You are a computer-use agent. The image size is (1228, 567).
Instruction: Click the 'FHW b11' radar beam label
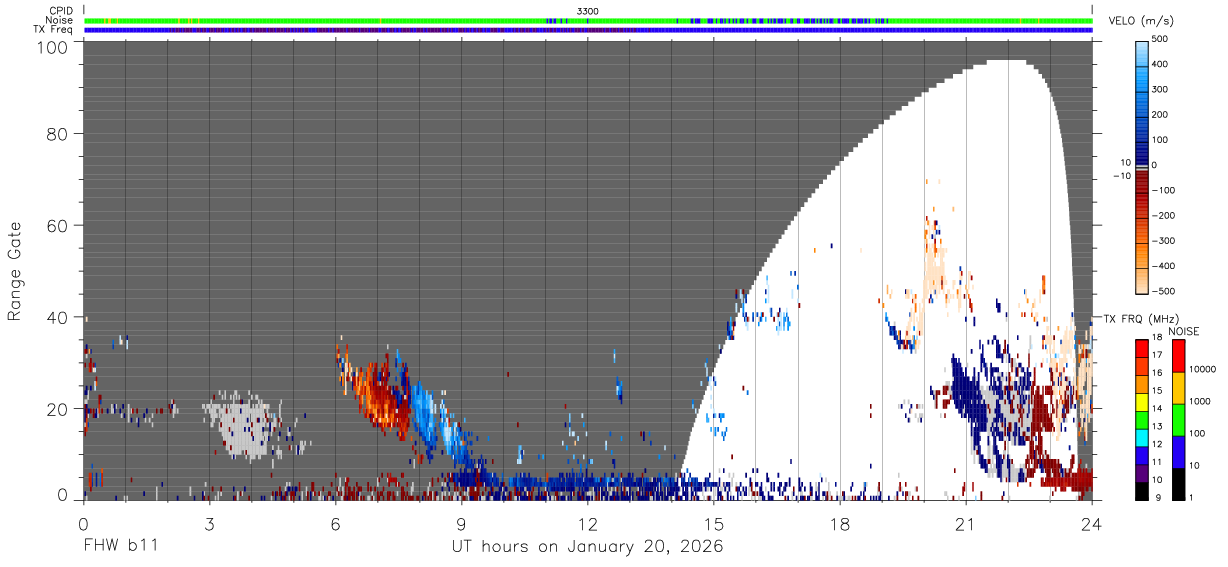(120, 547)
